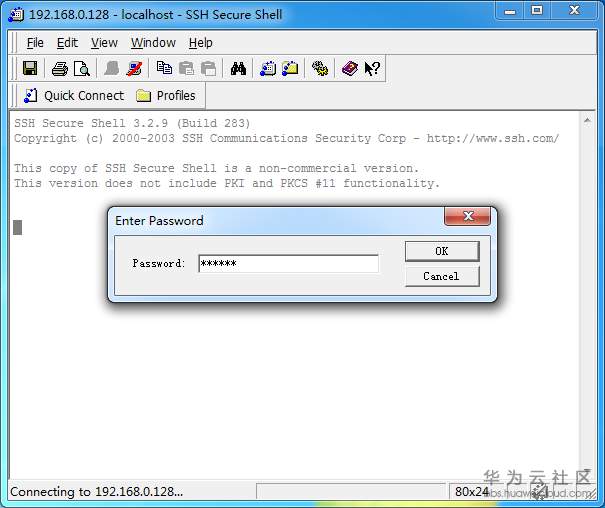Open New File Transfer Window icon

click(290, 69)
